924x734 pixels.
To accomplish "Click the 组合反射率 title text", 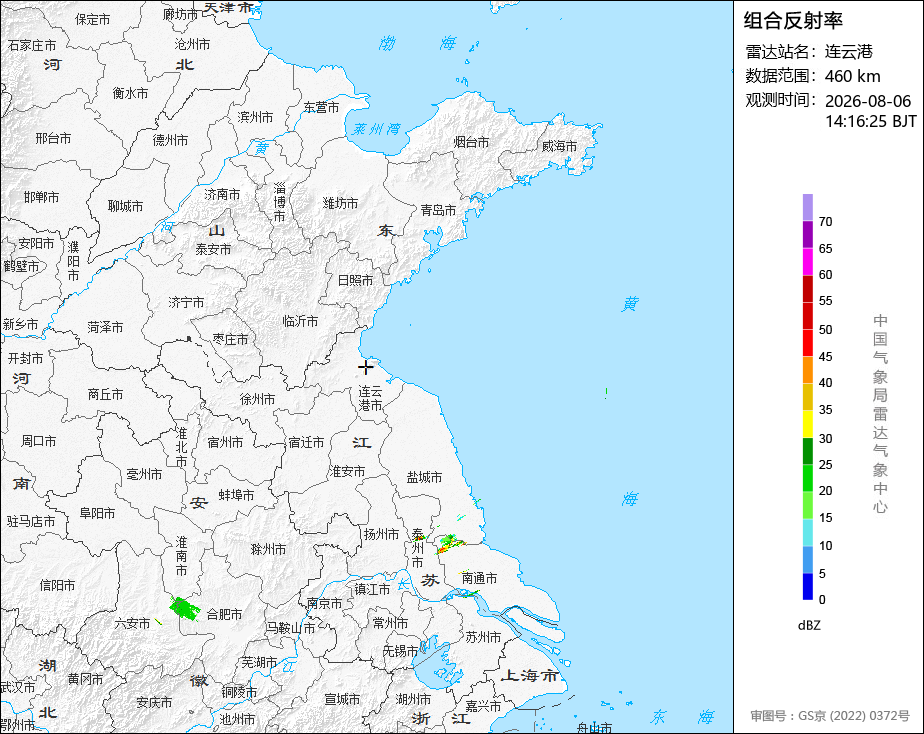I will coord(793,21).
